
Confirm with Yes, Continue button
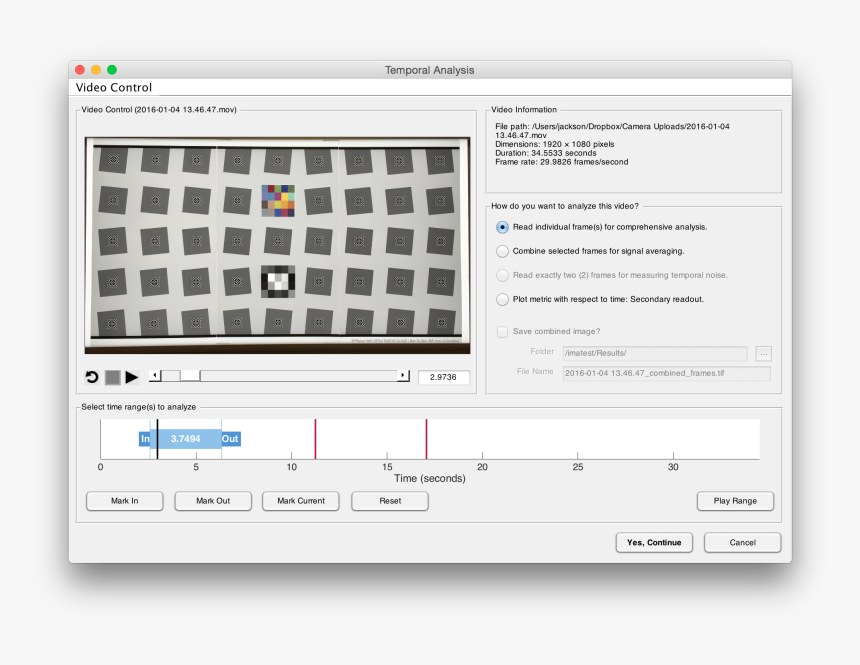tap(654, 543)
